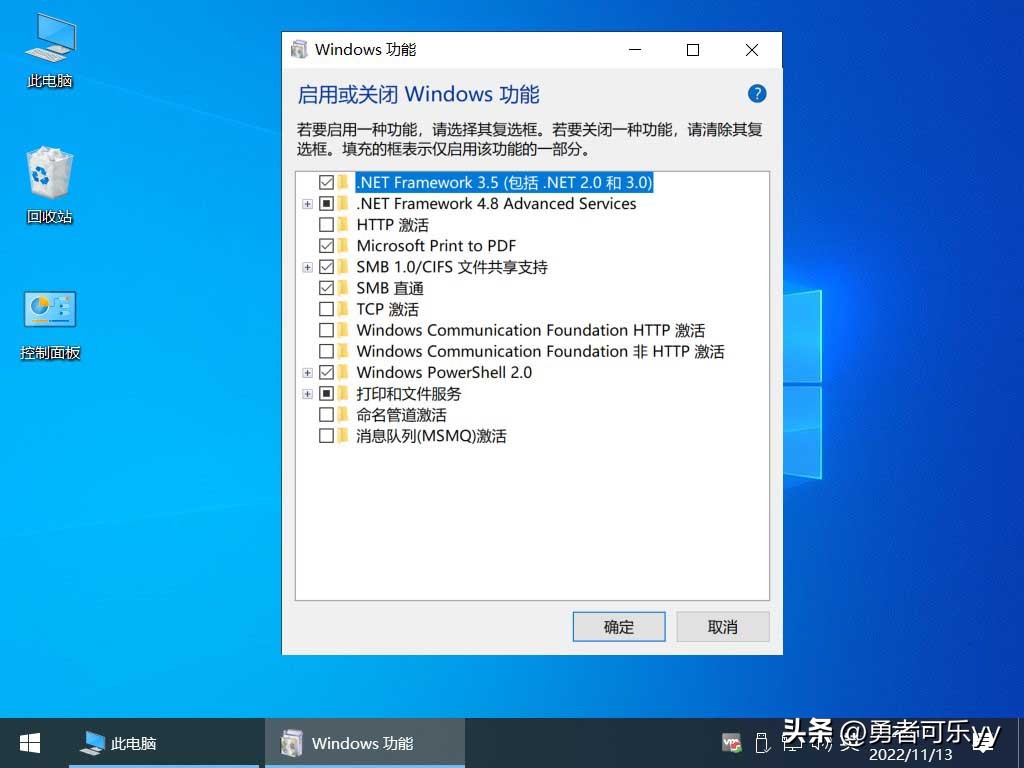The height and width of the screenshot is (768, 1024).
Task: Enable the TCP 激活 feature
Action: (x=327, y=309)
